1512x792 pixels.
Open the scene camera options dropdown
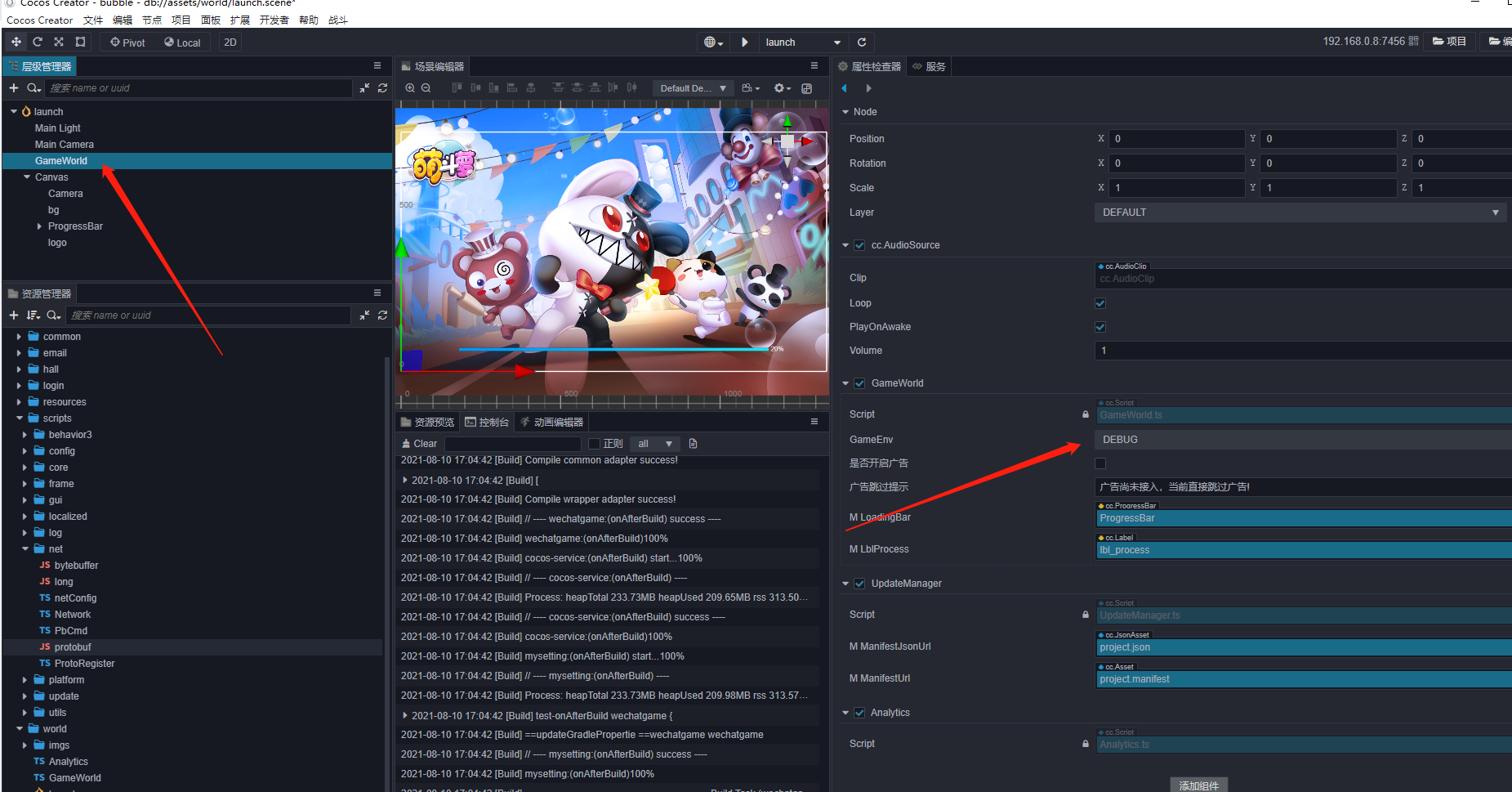tap(751, 87)
